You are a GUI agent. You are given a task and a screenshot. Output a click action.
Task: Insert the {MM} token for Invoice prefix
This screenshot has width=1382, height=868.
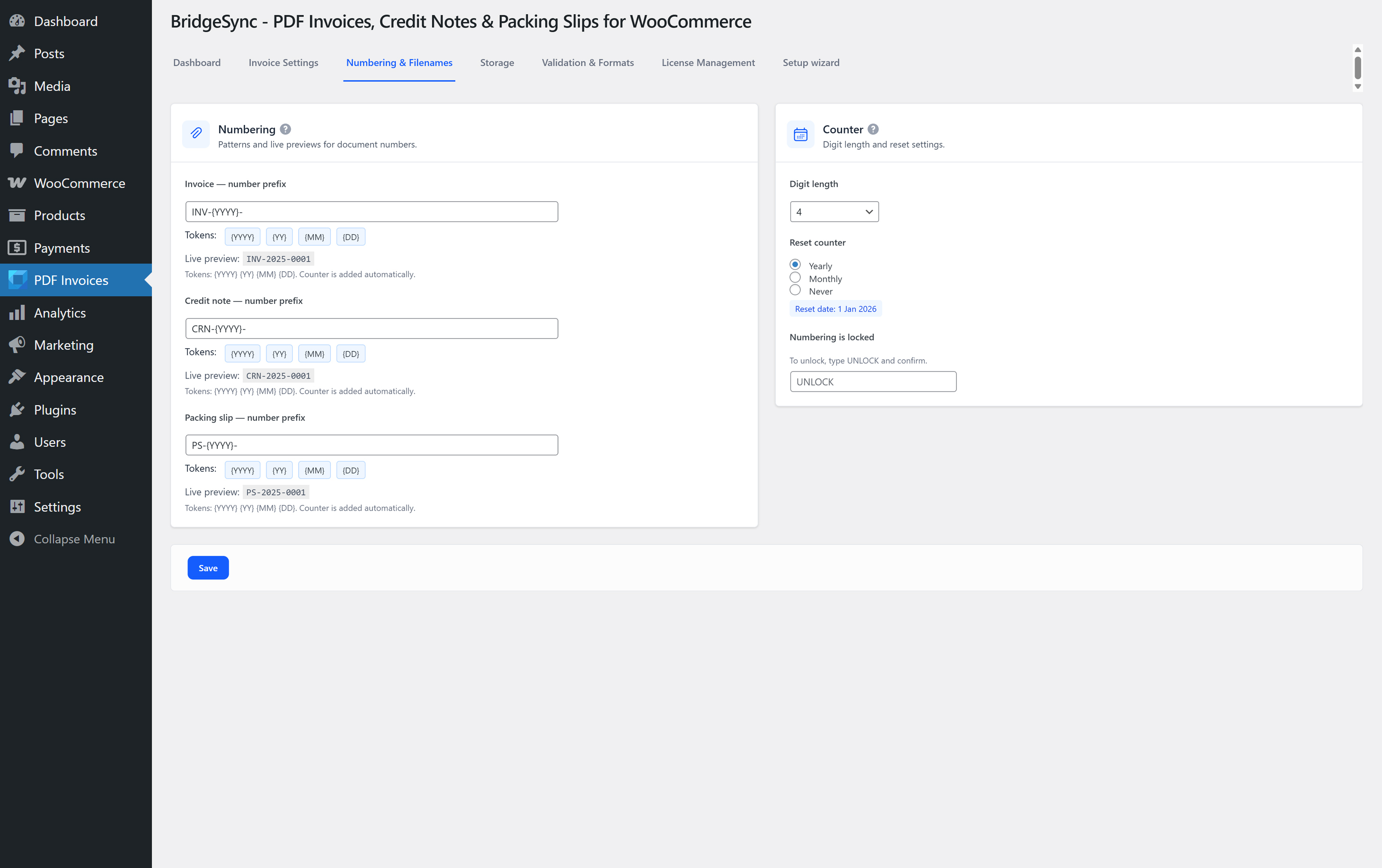pos(314,237)
